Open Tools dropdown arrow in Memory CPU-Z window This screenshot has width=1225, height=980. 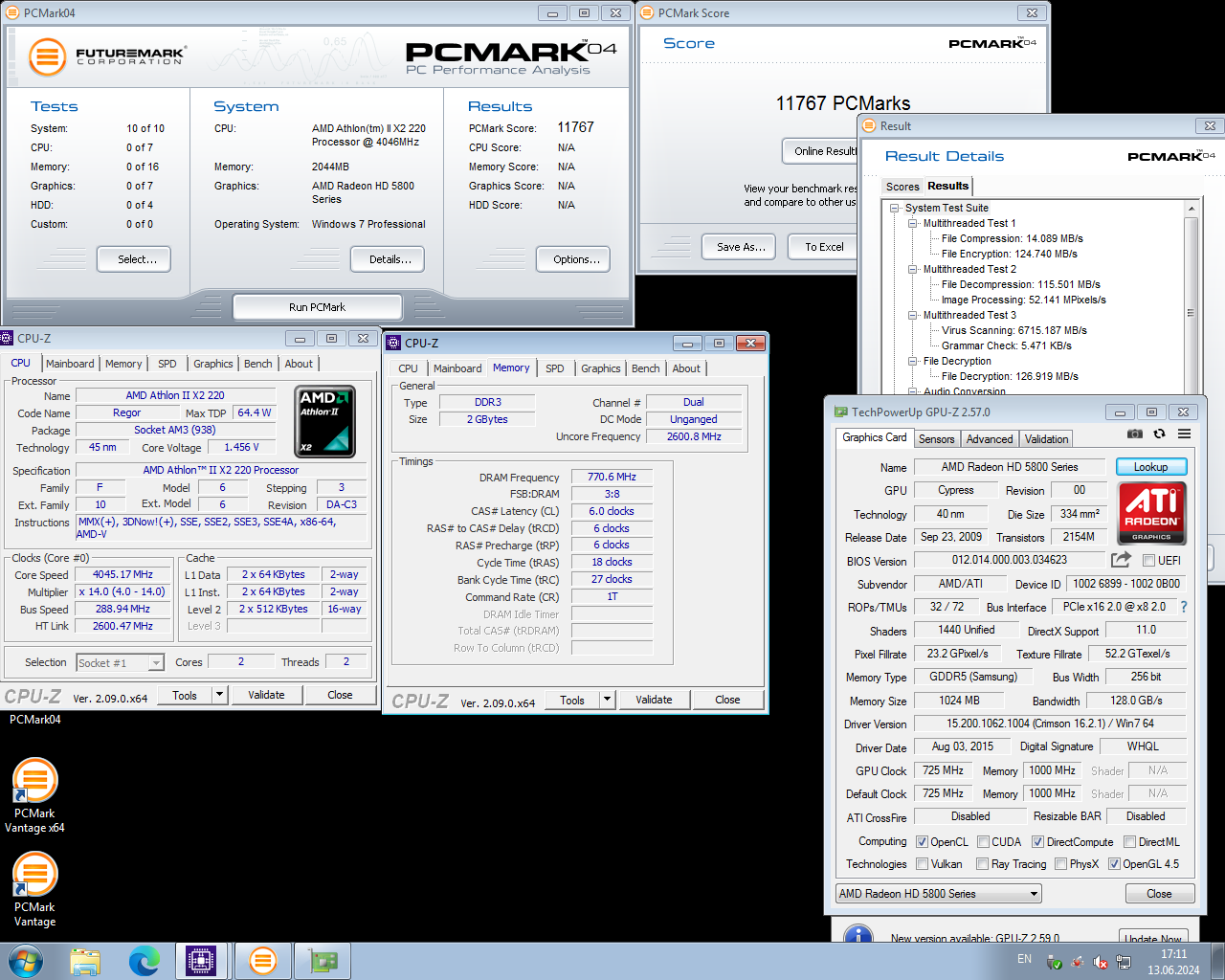pos(607,700)
